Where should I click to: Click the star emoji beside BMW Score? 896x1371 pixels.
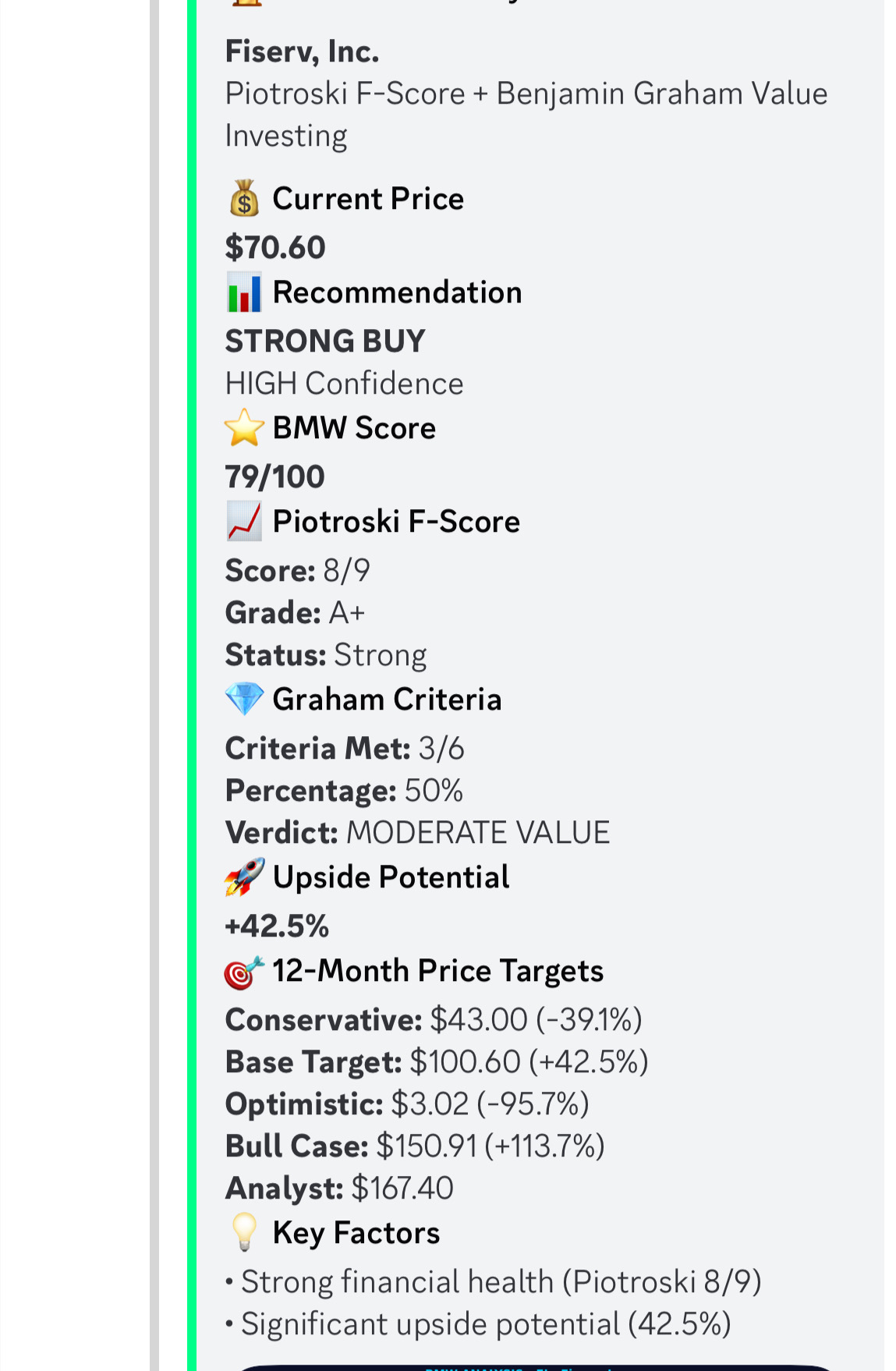tap(244, 428)
